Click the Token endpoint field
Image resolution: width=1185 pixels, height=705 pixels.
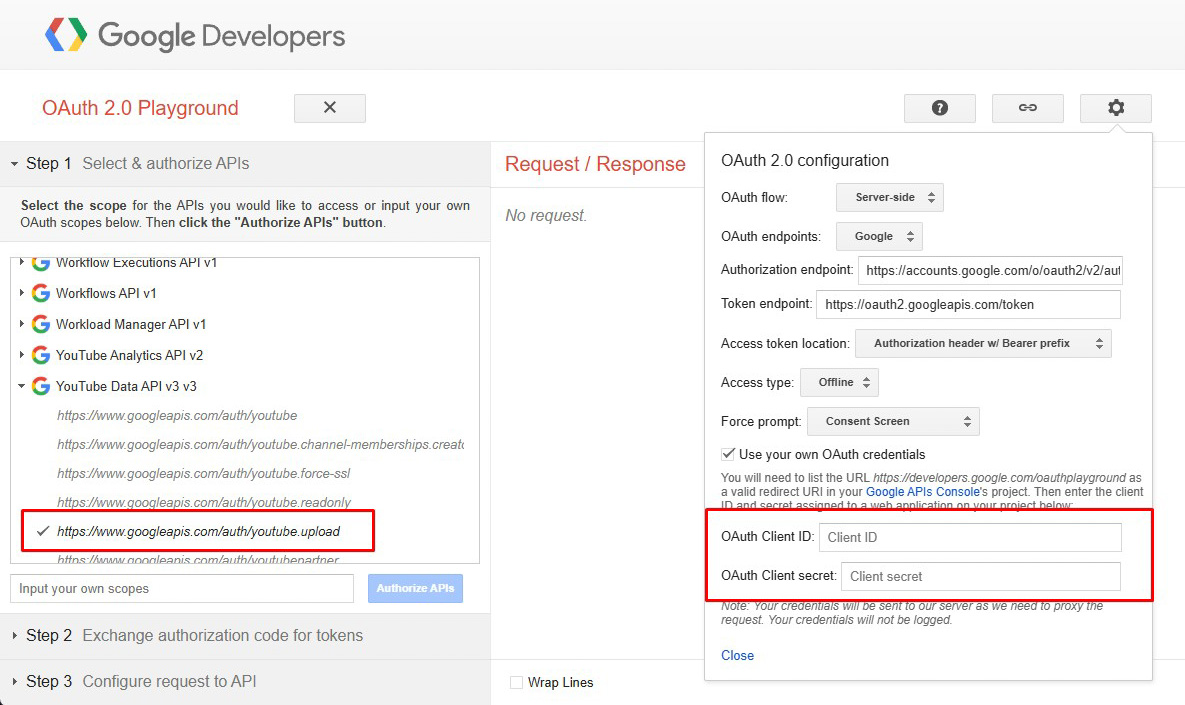coord(969,305)
